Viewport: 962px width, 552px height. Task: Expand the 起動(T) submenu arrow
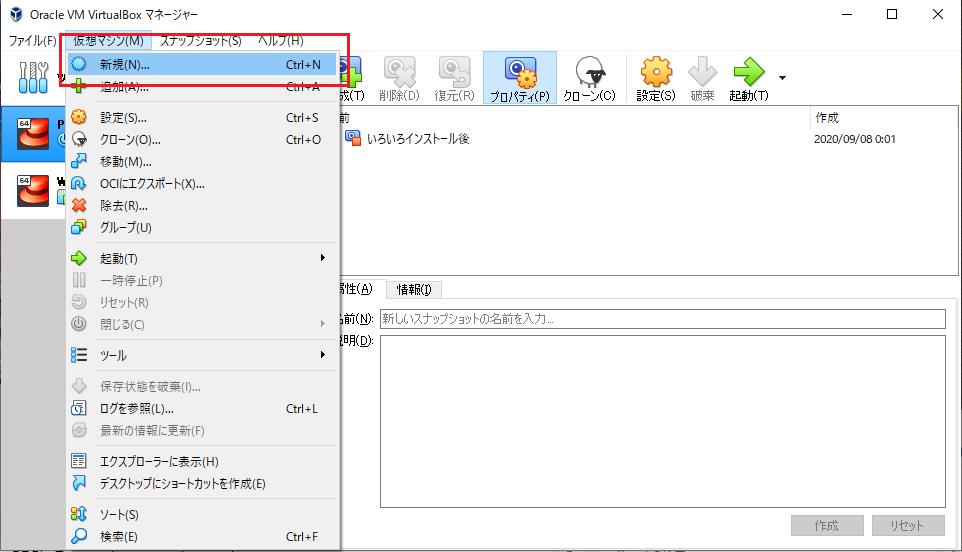(x=323, y=258)
